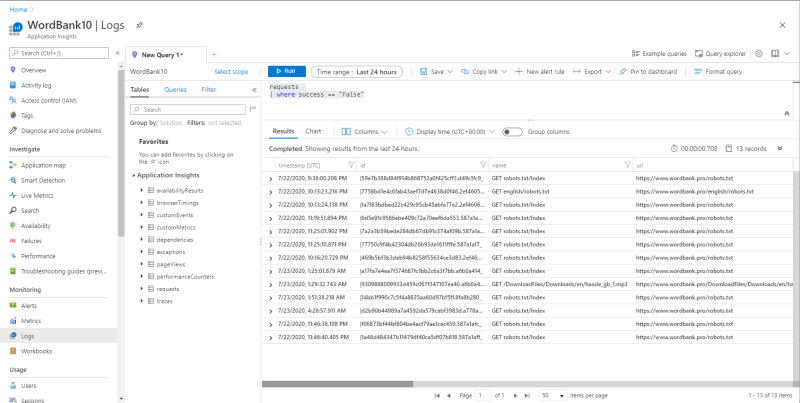Toggle the Group columns switch
This screenshot has width=800, height=403.
[512, 132]
